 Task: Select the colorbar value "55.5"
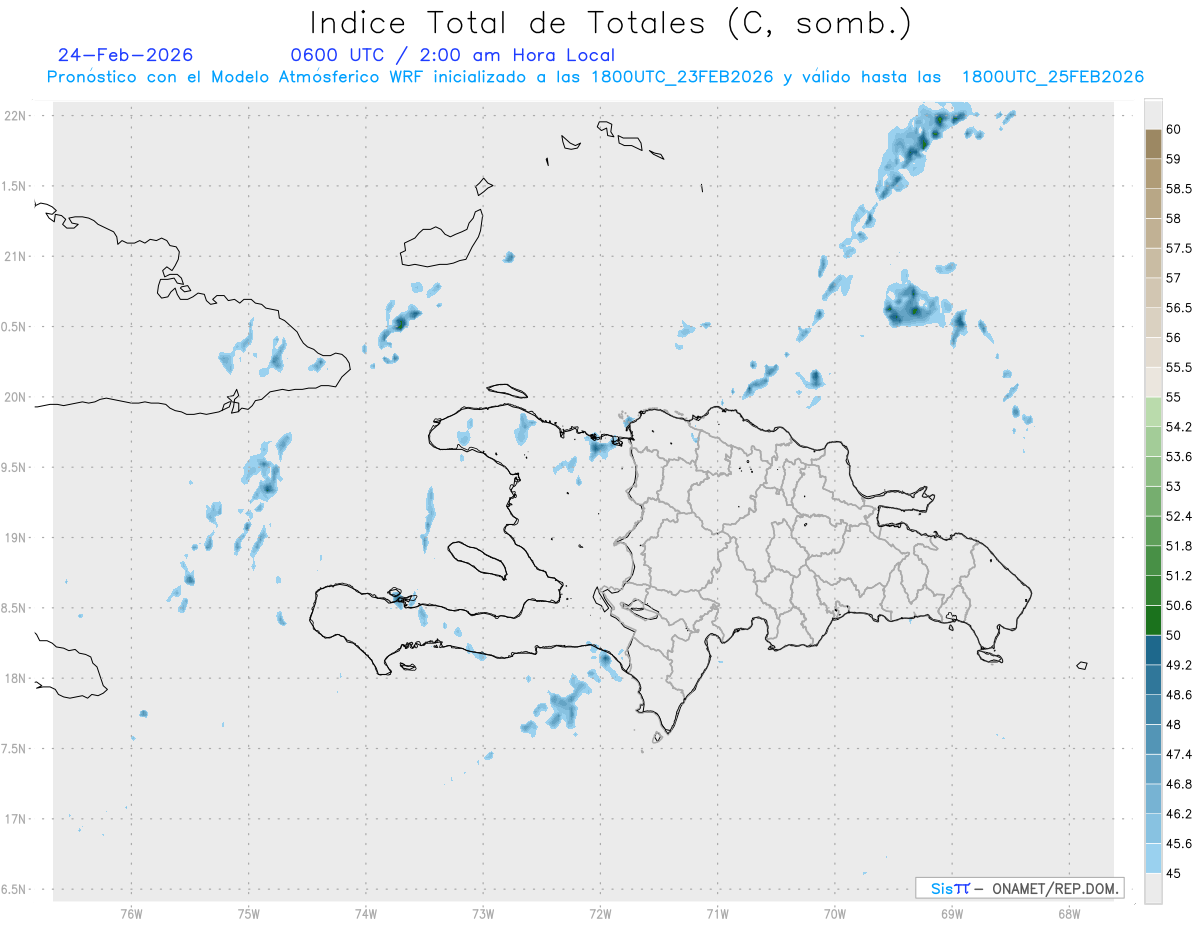pyautogui.click(x=1179, y=367)
